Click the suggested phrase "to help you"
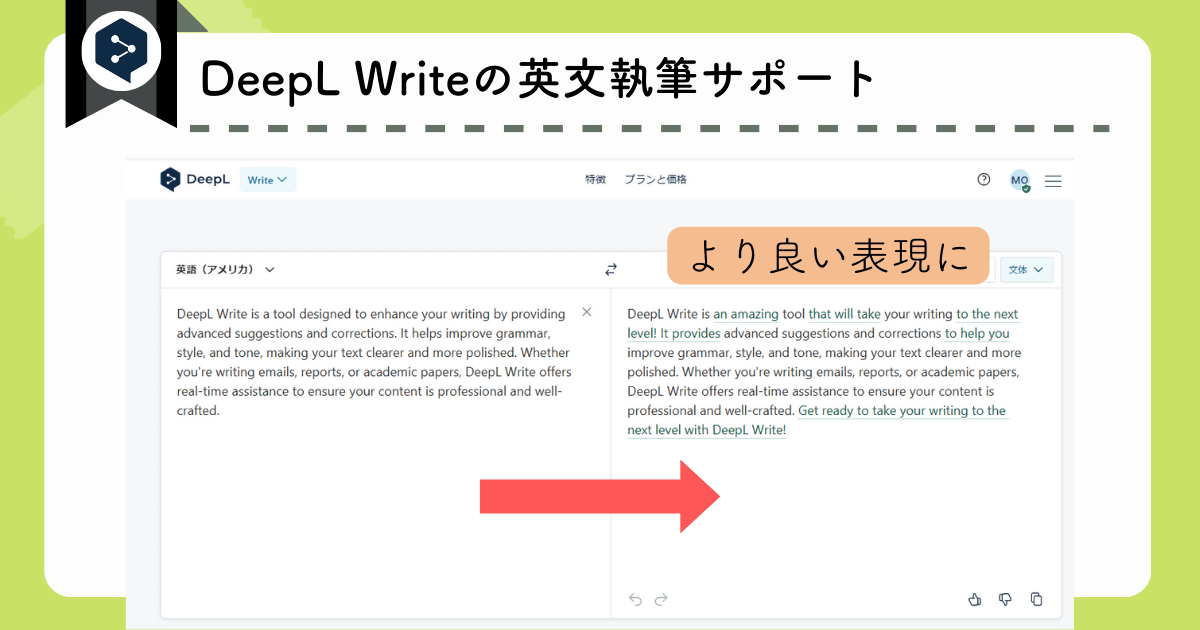The height and width of the screenshot is (630, 1200). click(977, 333)
